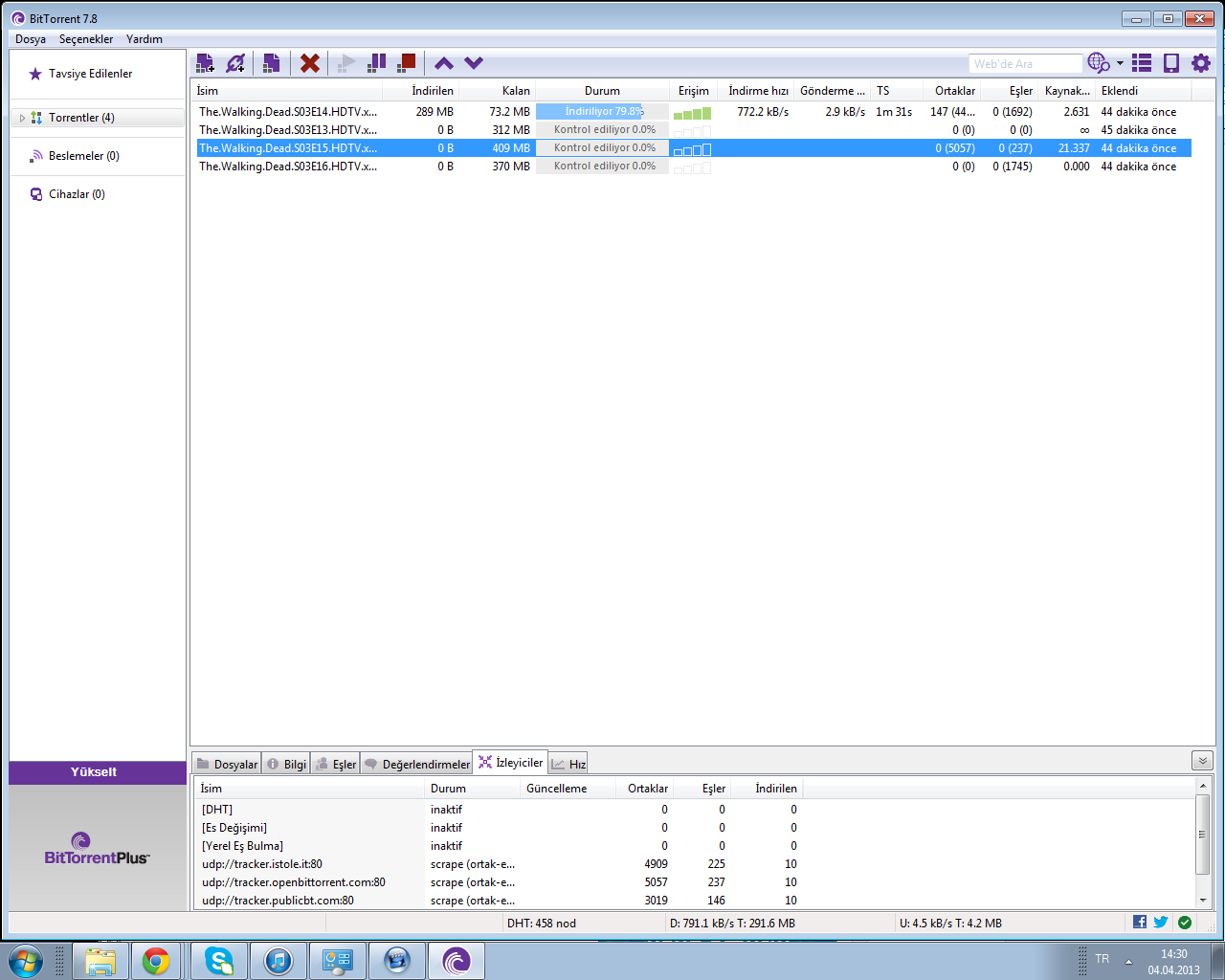Click the web search globe icon
This screenshot has height=980, width=1225.
coord(1099,63)
